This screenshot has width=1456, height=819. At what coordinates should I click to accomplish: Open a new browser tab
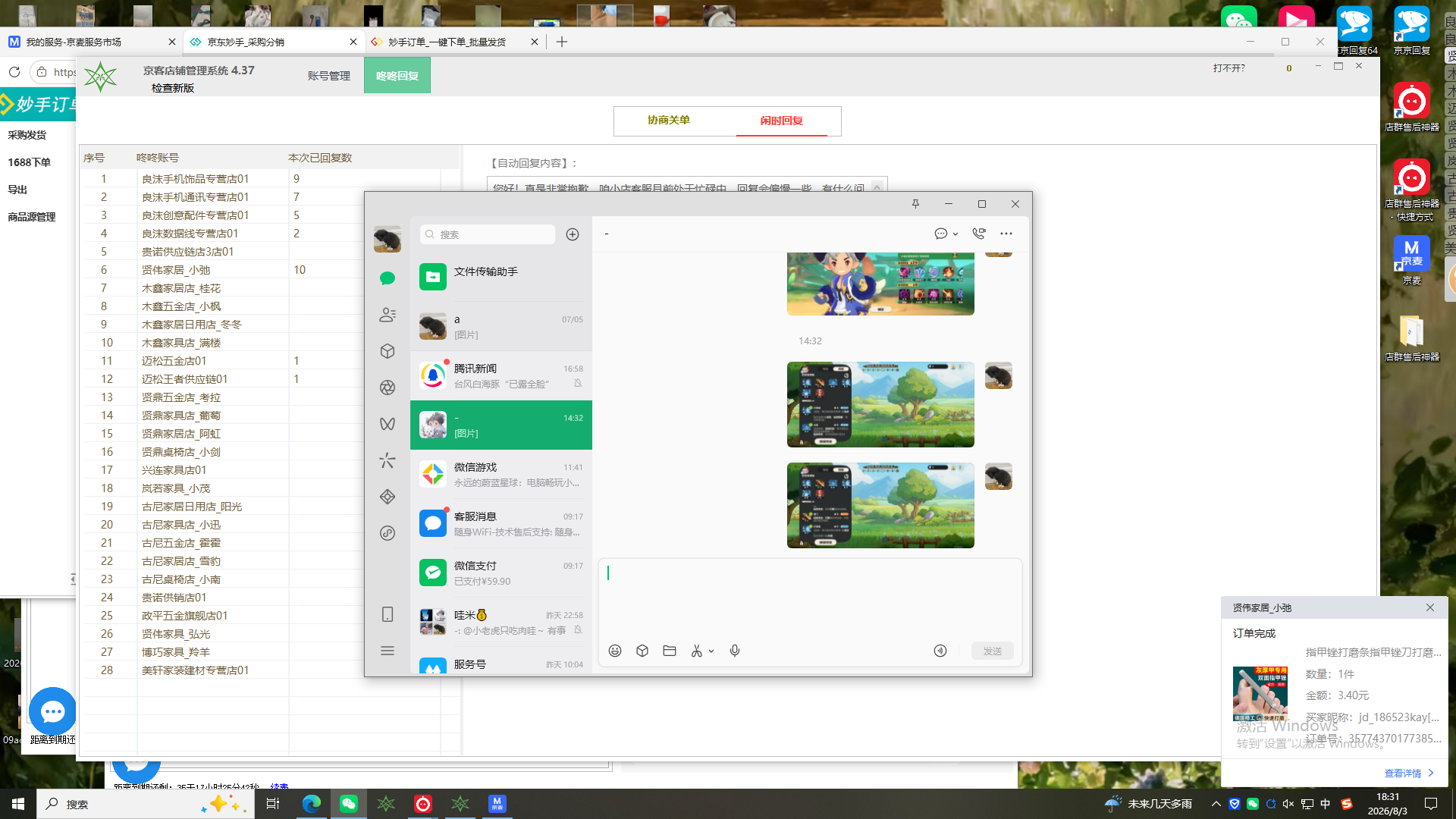[x=562, y=42]
